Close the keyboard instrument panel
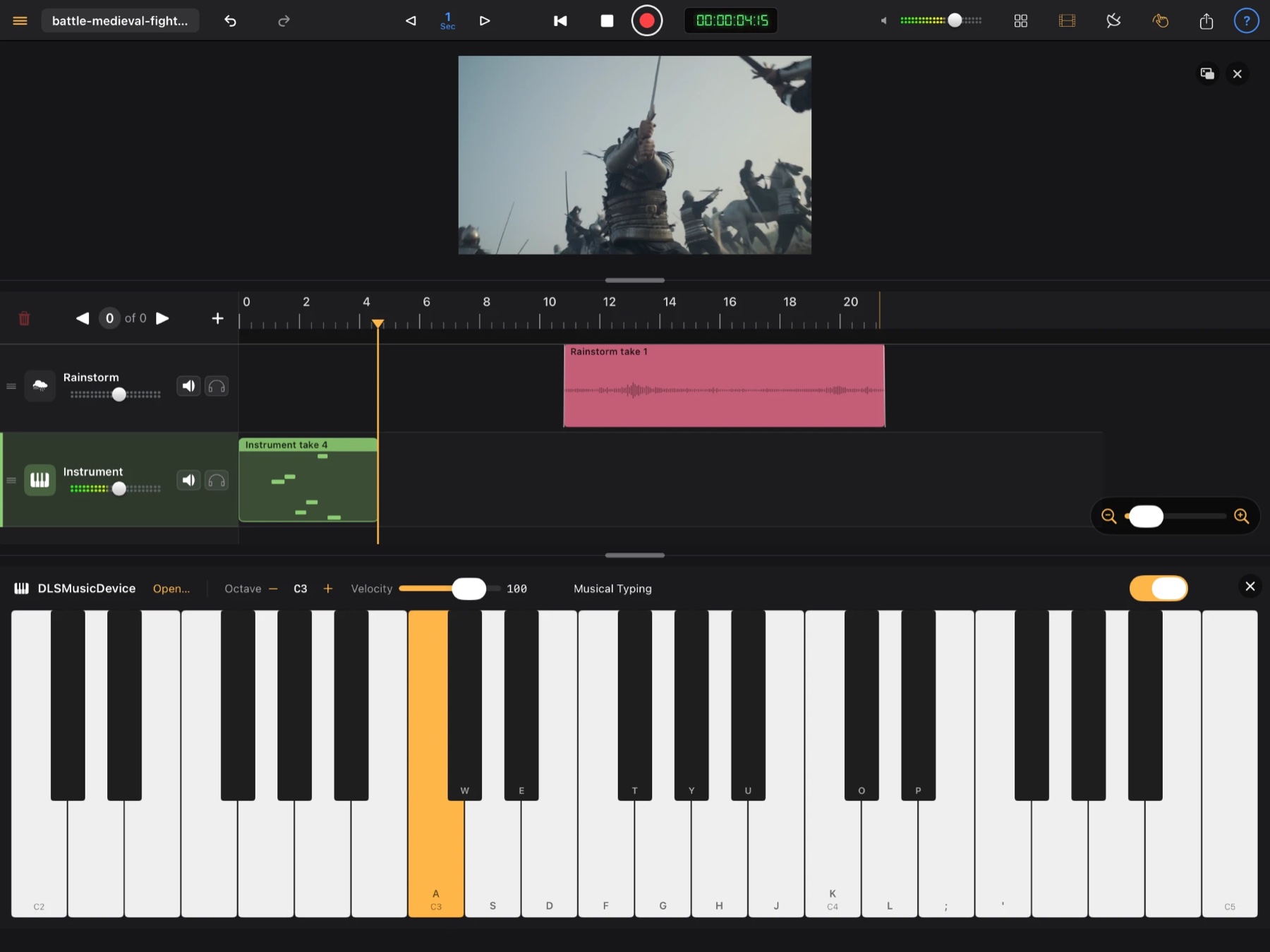1270x952 pixels. coord(1250,586)
